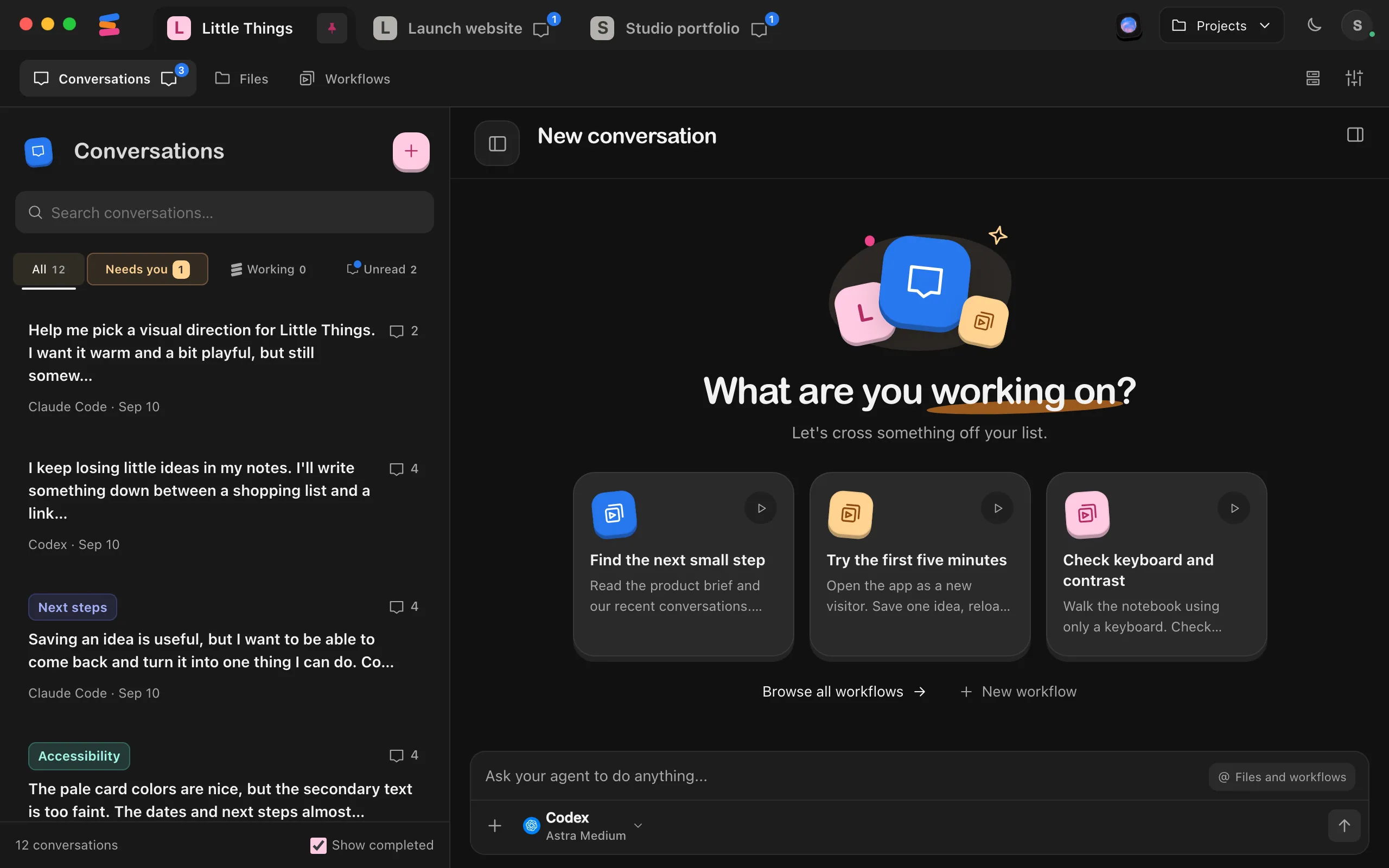Open the Workflows tab

345,79
